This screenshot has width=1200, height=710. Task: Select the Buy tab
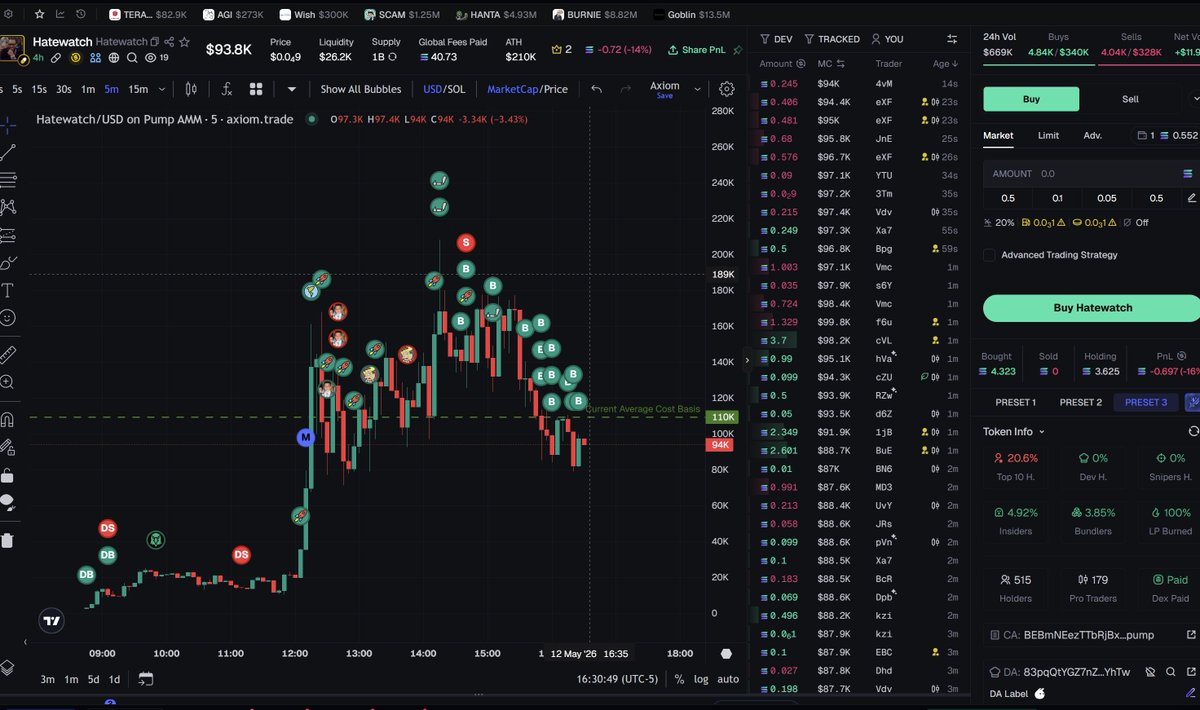[x=1031, y=99]
